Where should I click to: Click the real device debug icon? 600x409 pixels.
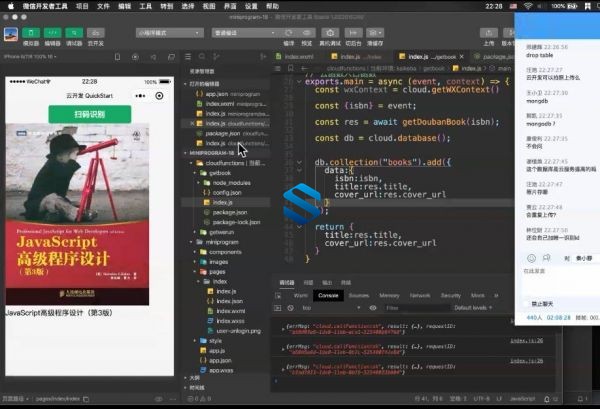click(330, 33)
